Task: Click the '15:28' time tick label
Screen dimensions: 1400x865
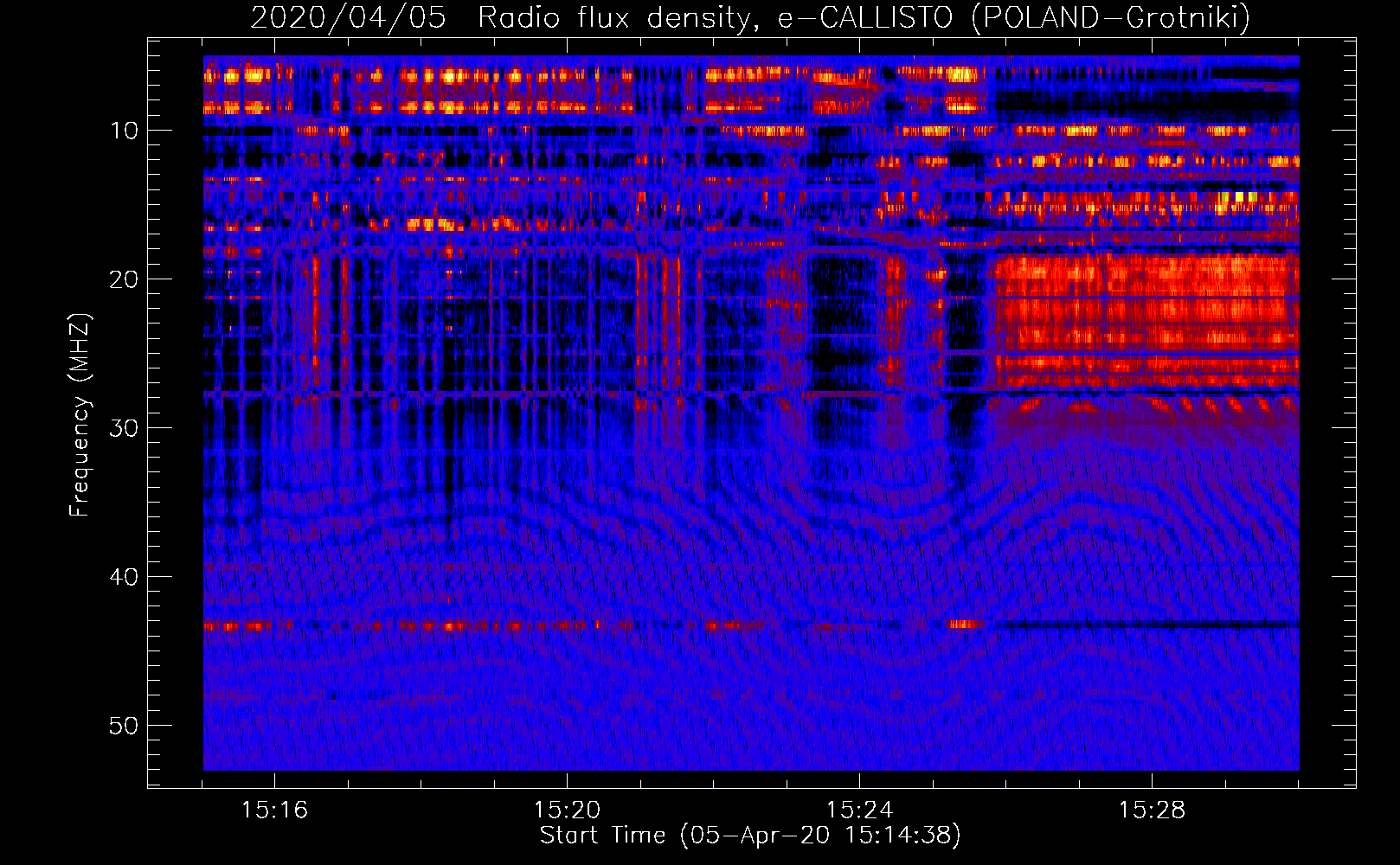Action: pyautogui.click(x=1152, y=811)
